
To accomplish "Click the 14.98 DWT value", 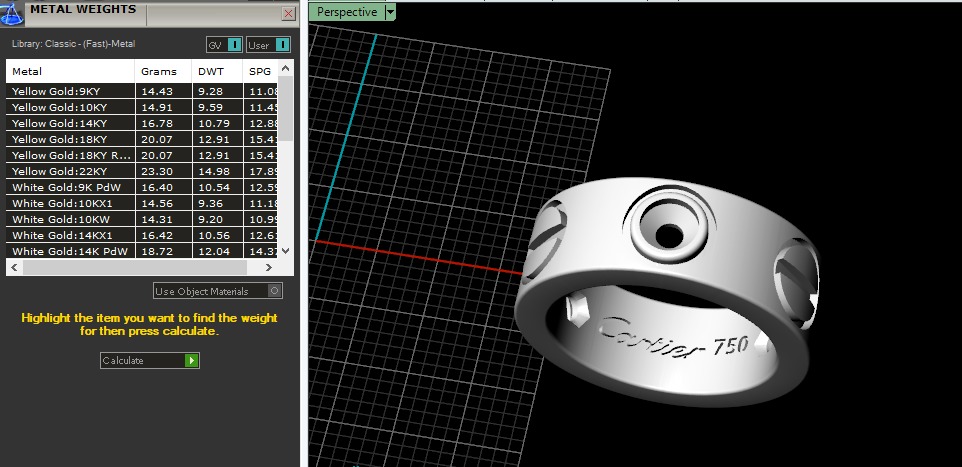I will [214, 171].
